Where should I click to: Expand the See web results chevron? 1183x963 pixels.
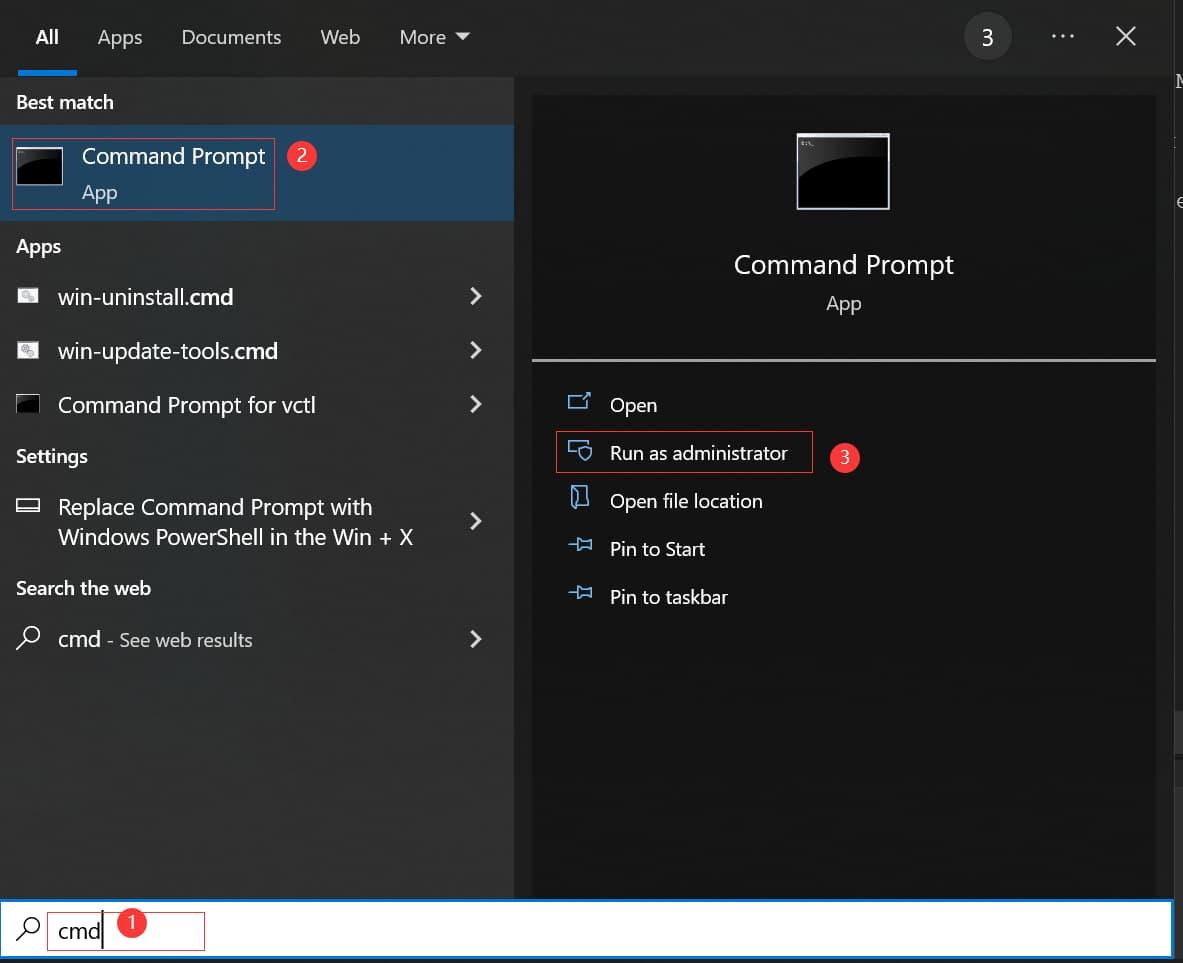(x=476, y=639)
